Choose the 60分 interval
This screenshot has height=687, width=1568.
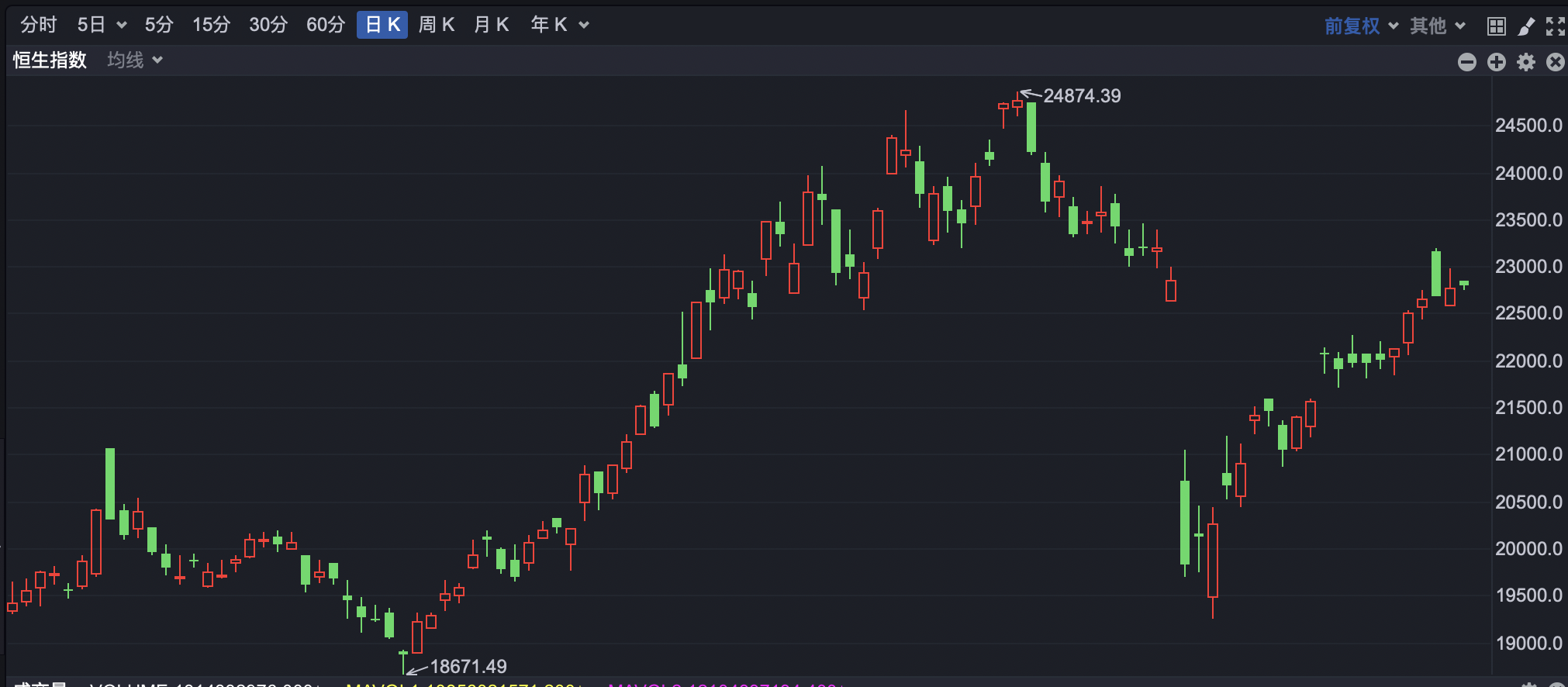coord(325,25)
